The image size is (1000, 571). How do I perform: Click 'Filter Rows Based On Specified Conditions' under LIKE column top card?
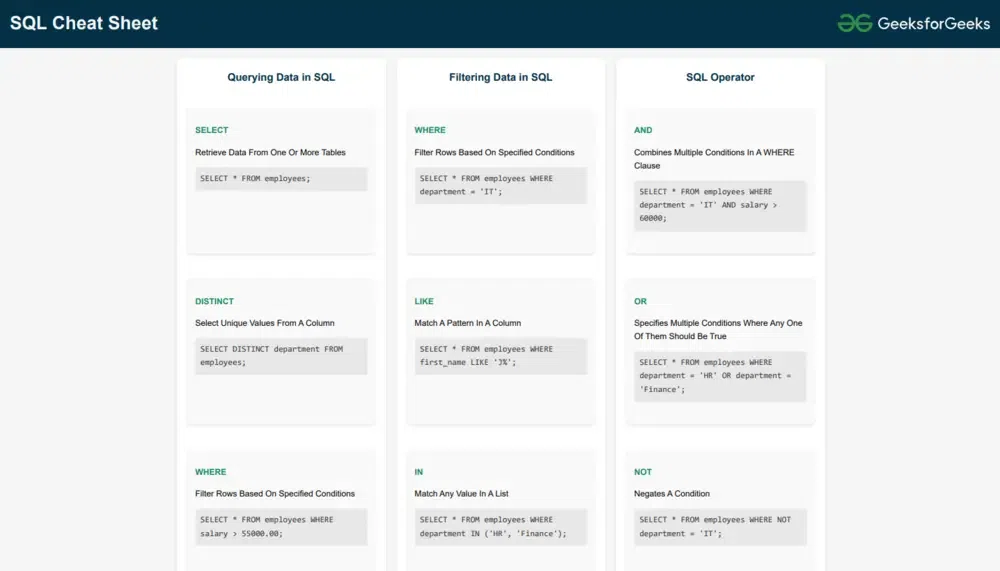tap(494, 152)
